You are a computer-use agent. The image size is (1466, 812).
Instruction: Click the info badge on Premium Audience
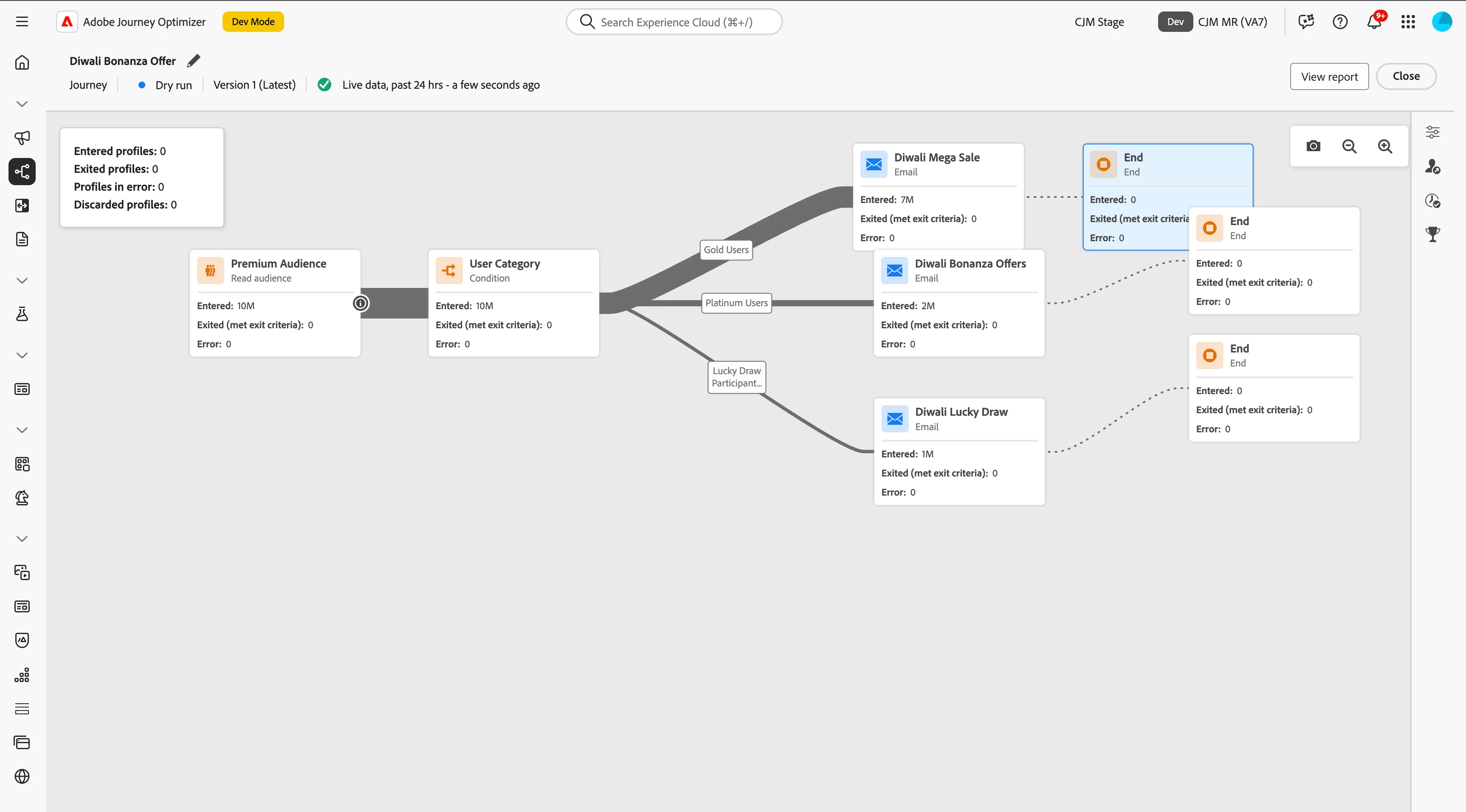(x=361, y=303)
